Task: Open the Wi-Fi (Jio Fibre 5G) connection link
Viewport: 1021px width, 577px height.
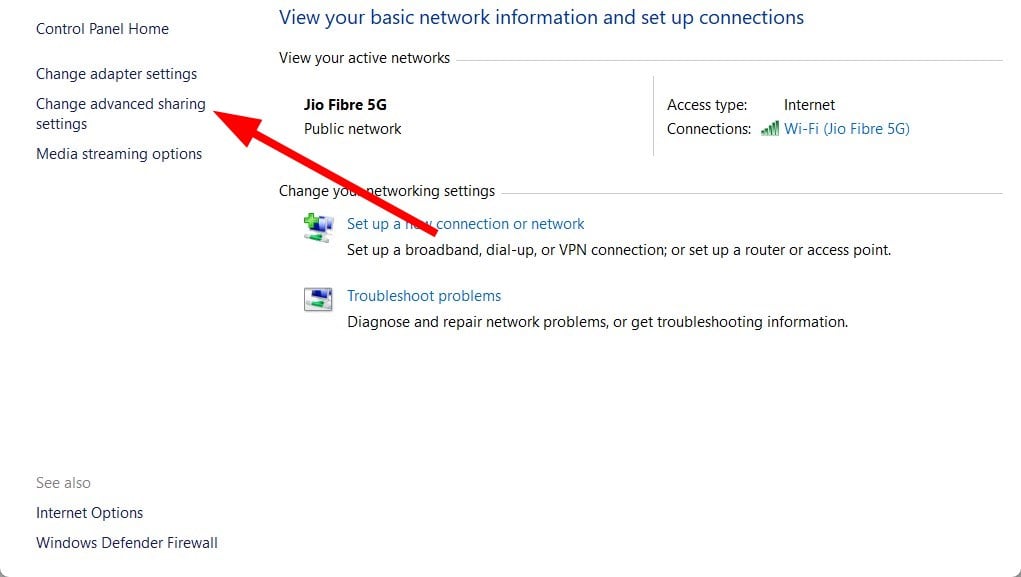Action: tap(846, 128)
